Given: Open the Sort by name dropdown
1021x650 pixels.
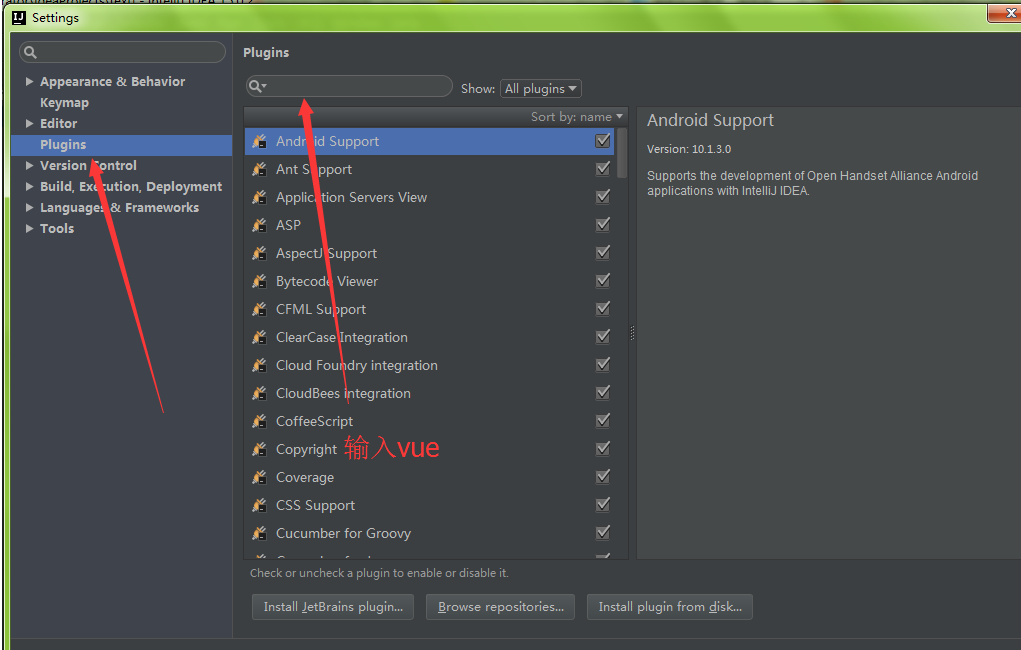Looking at the screenshot, I should click(576, 117).
